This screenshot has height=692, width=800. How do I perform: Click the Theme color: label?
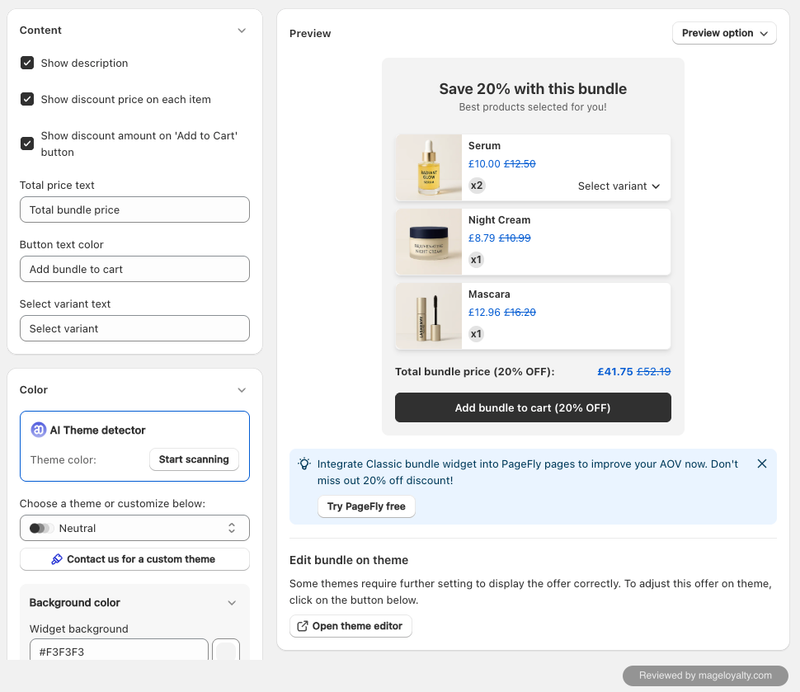click(x=63, y=460)
